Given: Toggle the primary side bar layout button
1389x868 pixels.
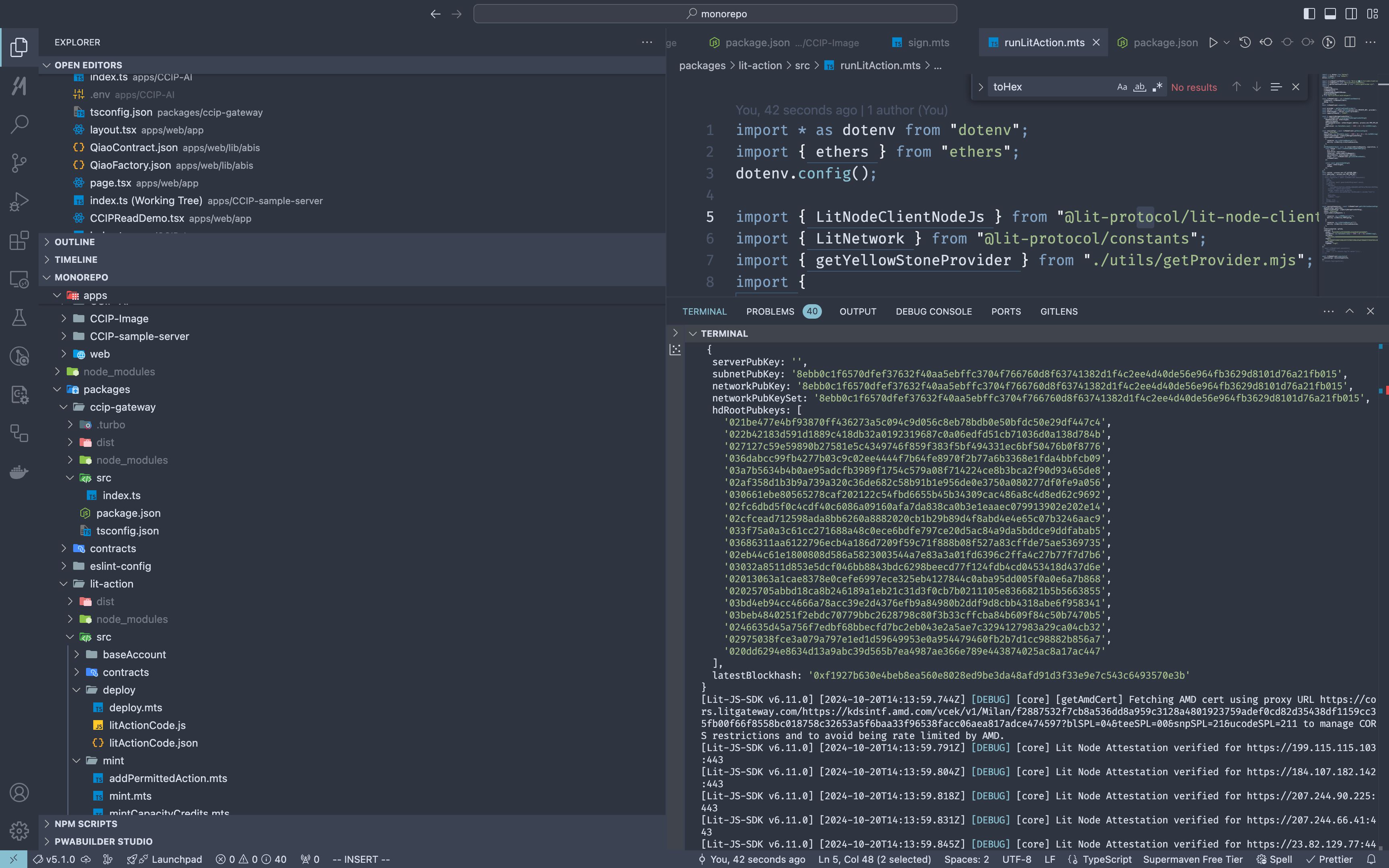Looking at the screenshot, I should (x=1309, y=14).
